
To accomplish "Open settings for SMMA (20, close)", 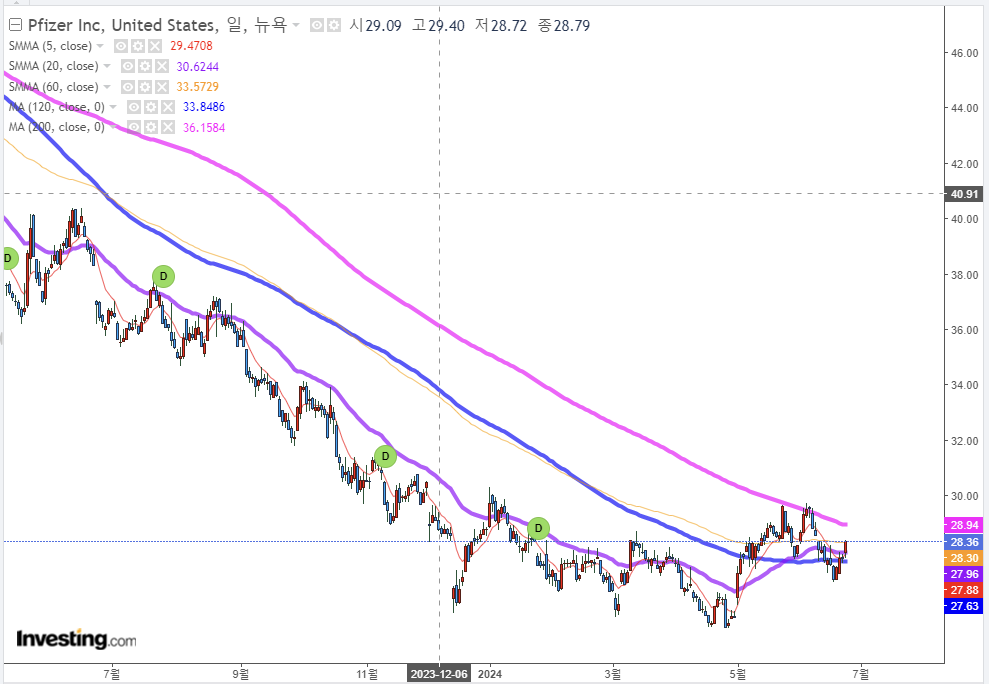I will tap(144, 66).
